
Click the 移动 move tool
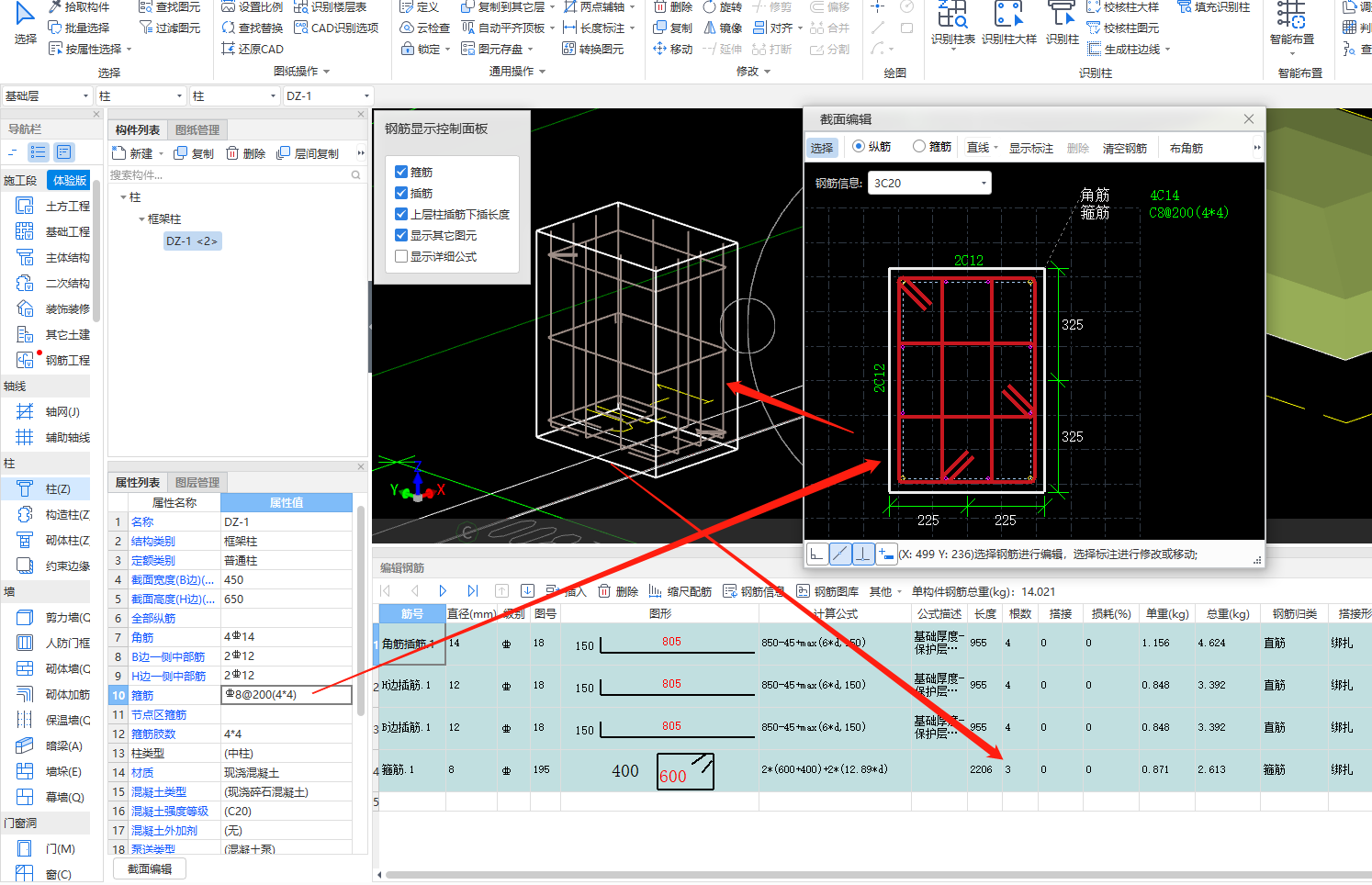pos(673,49)
